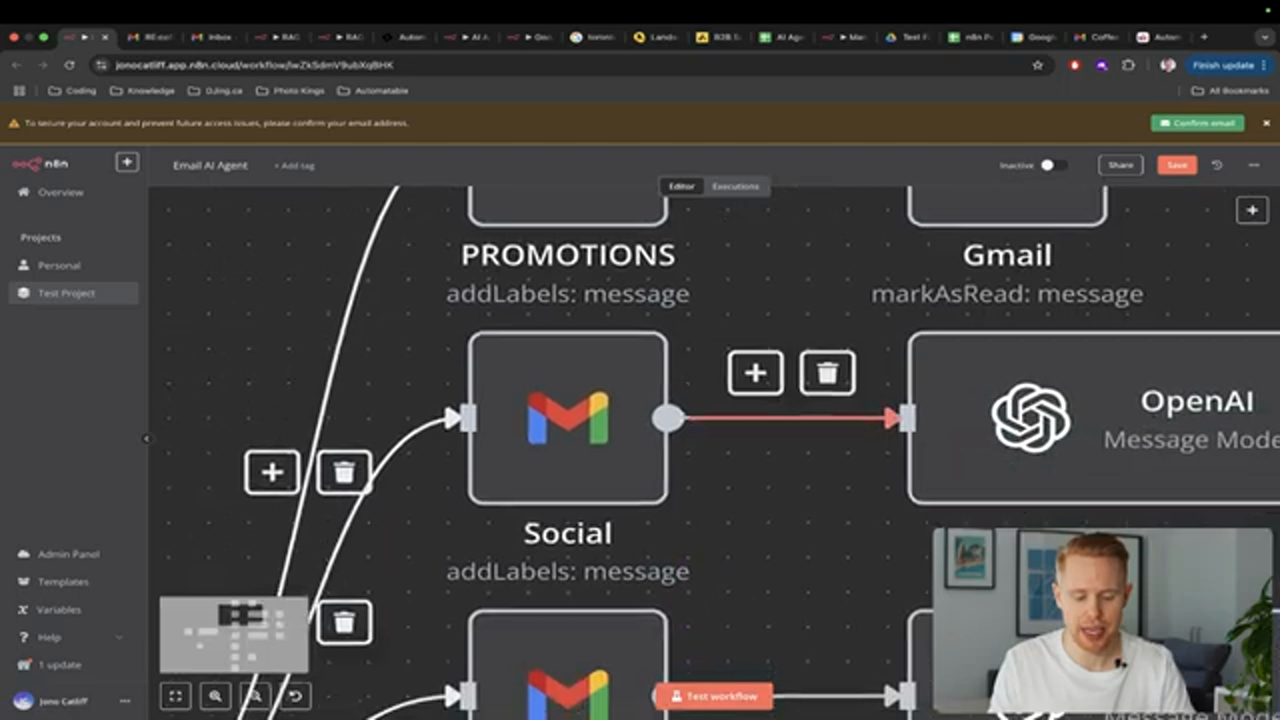Click the Share button

coord(1120,165)
